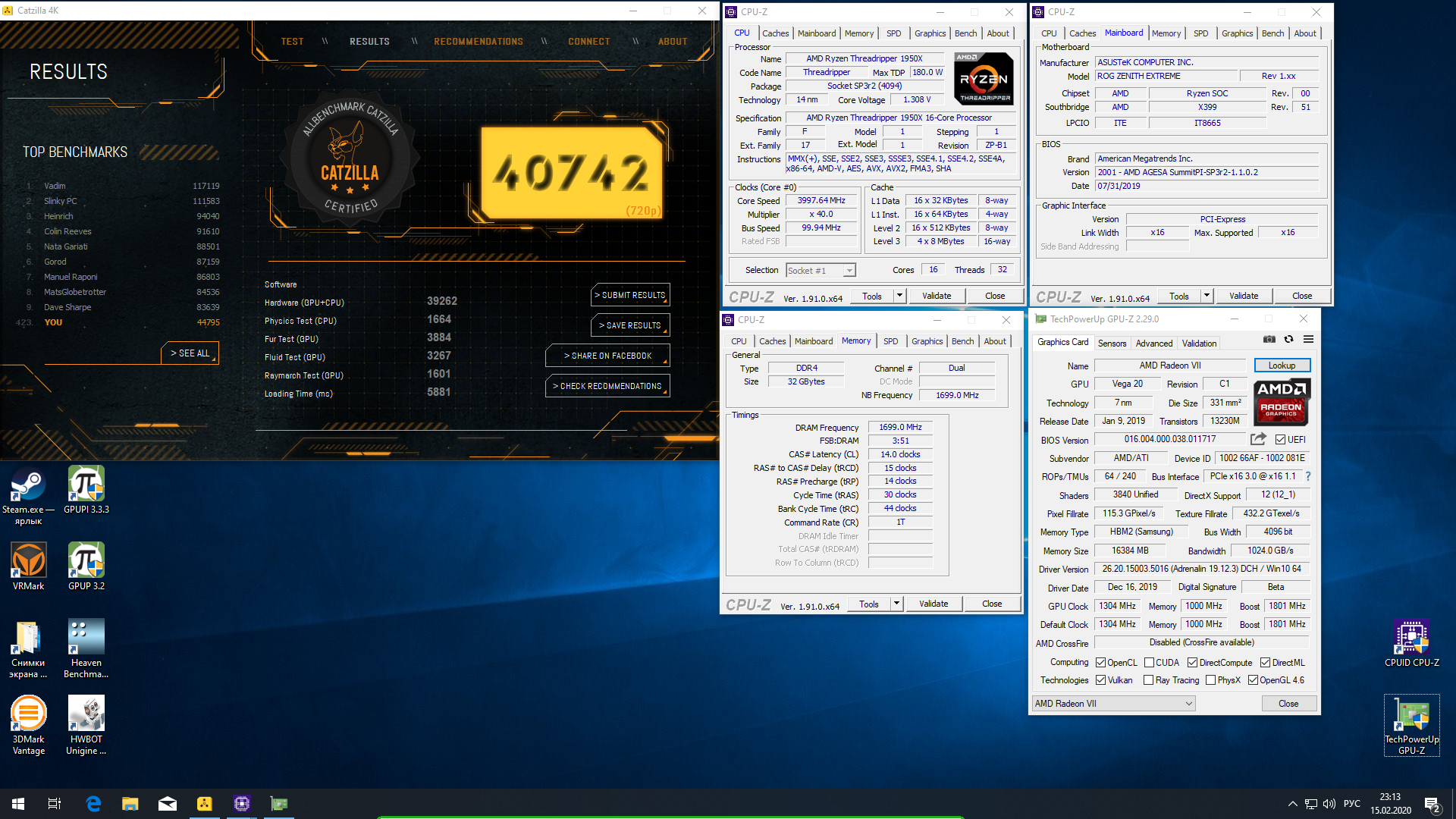Toggle UEFI checkbox in GPU-Z

coord(1280,440)
